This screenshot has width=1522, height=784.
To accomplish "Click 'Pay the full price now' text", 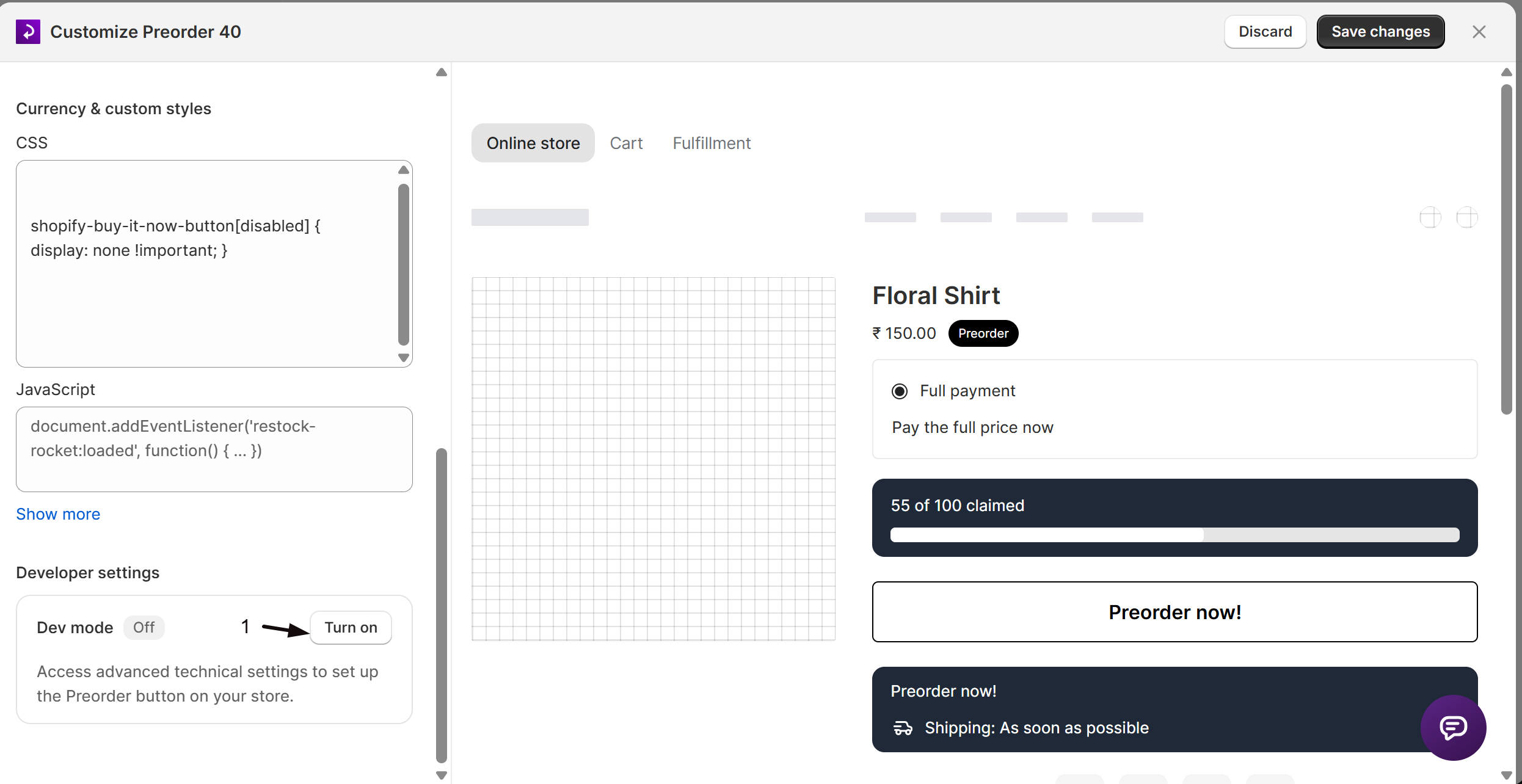I will coord(972,427).
